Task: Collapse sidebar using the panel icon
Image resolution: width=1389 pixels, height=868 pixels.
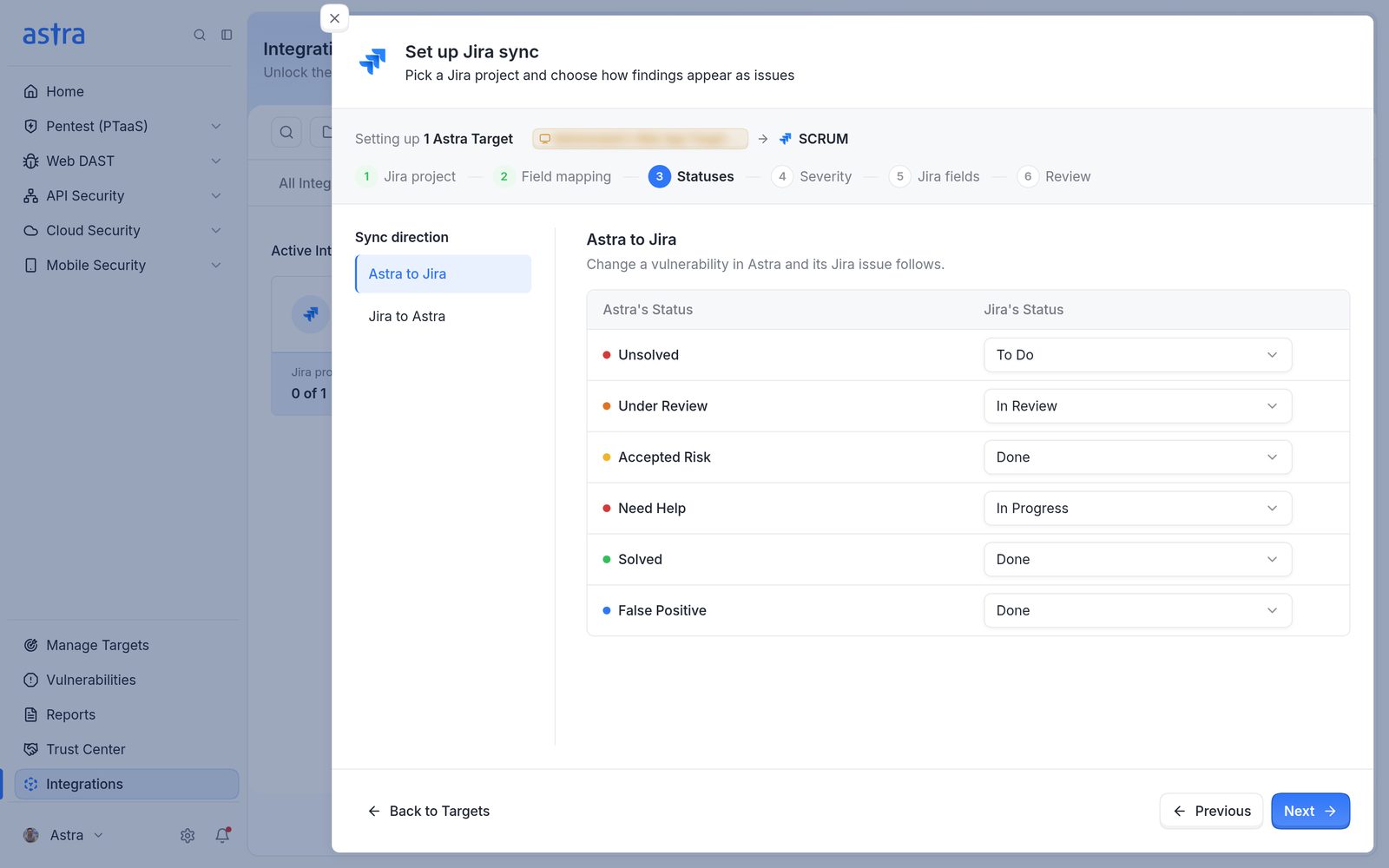Action: pyautogui.click(x=227, y=35)
